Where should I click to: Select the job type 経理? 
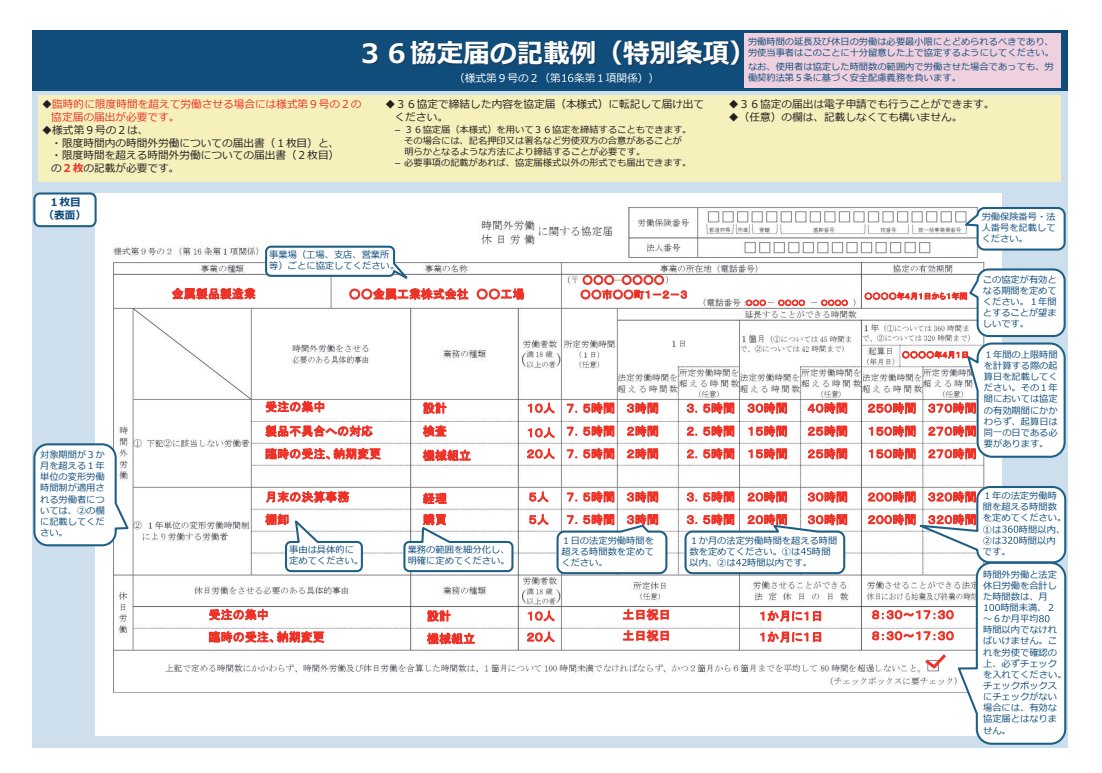click(x=434, y=498)
